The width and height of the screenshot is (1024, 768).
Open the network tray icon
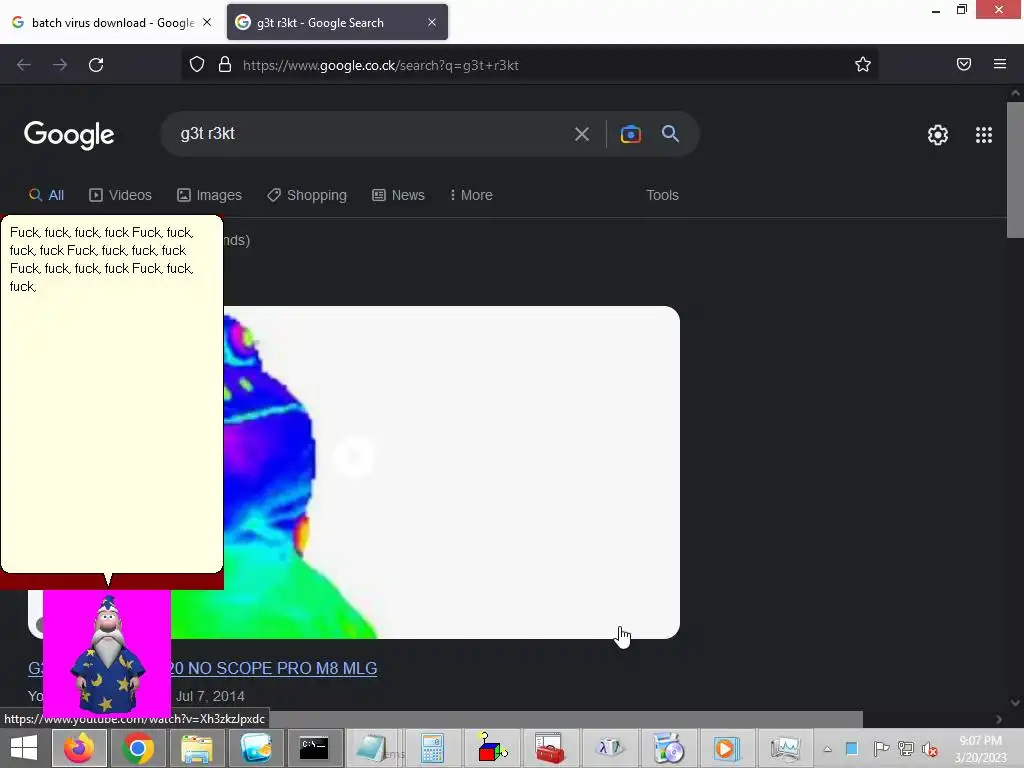click(906, 748)
